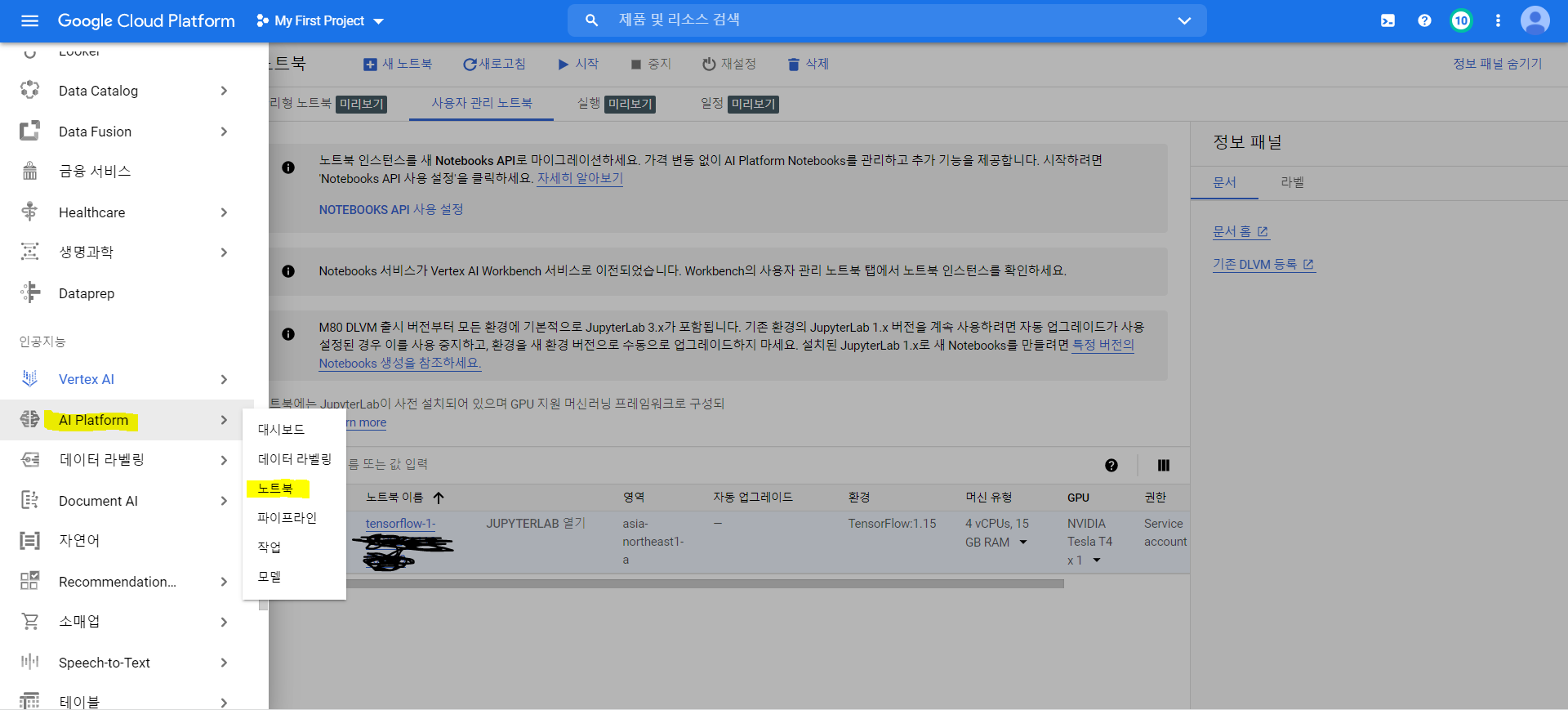1568x710 pixels.
Task: Switch to 일정 preview tab
Action: (x=739, y=103)
